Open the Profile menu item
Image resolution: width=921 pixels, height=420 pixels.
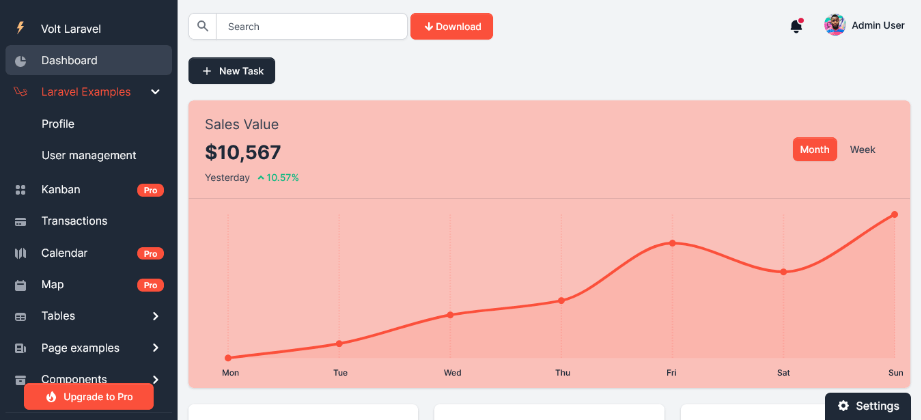point(58,124)
